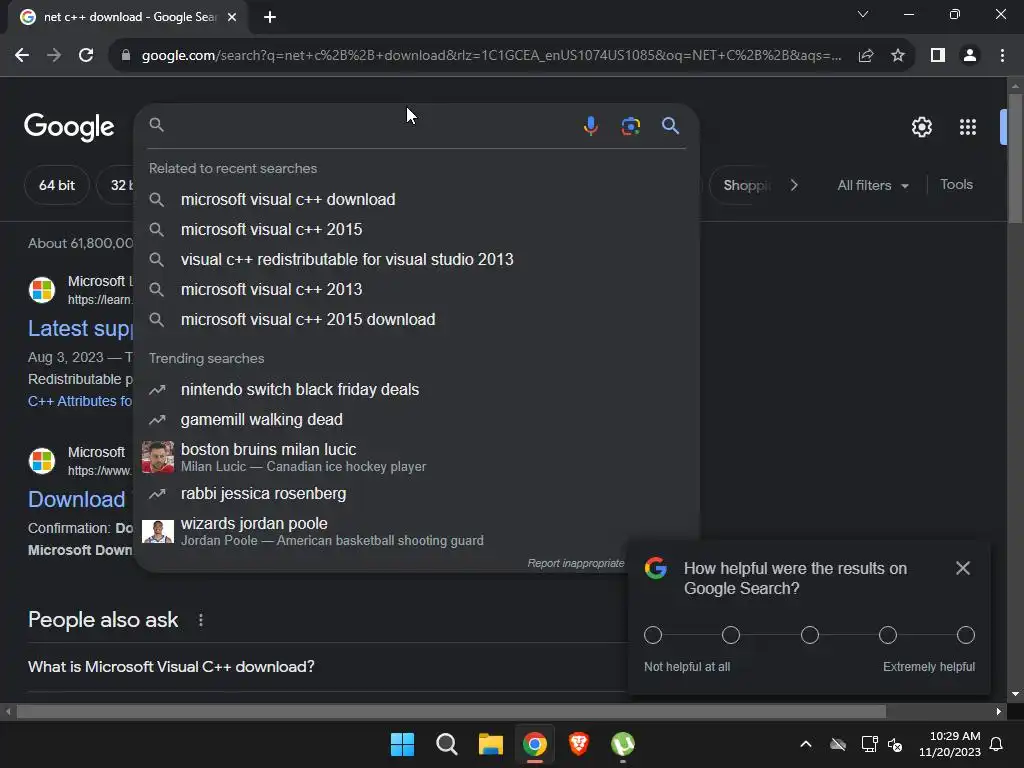Image resolution: width=1024 pixels, height=768 pixels.
Task: Show hidden system tray icons
Action: click(x=806, y=744)
